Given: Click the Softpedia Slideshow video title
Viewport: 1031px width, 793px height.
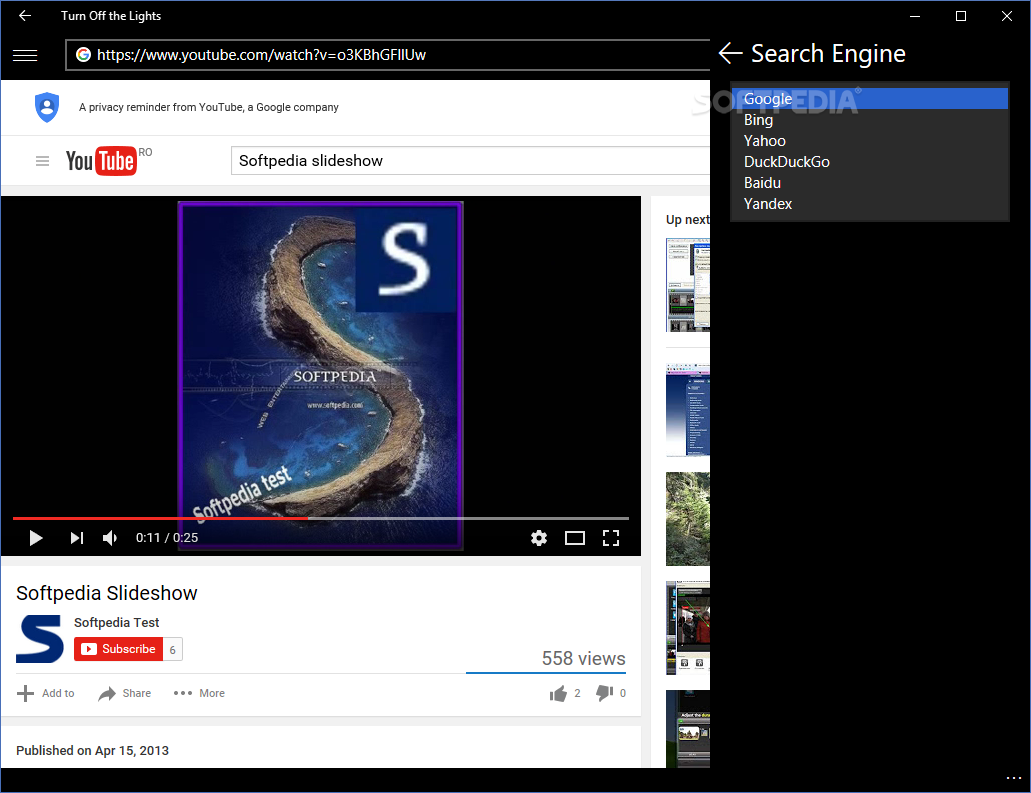Looking at the screenshot, I should tap(107, 593).
